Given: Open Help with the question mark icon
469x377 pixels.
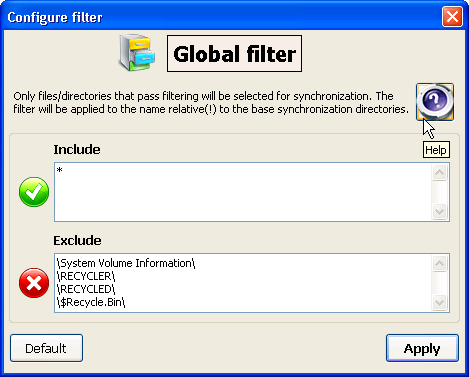Looking at the screenshot, I should click(435, 102).
